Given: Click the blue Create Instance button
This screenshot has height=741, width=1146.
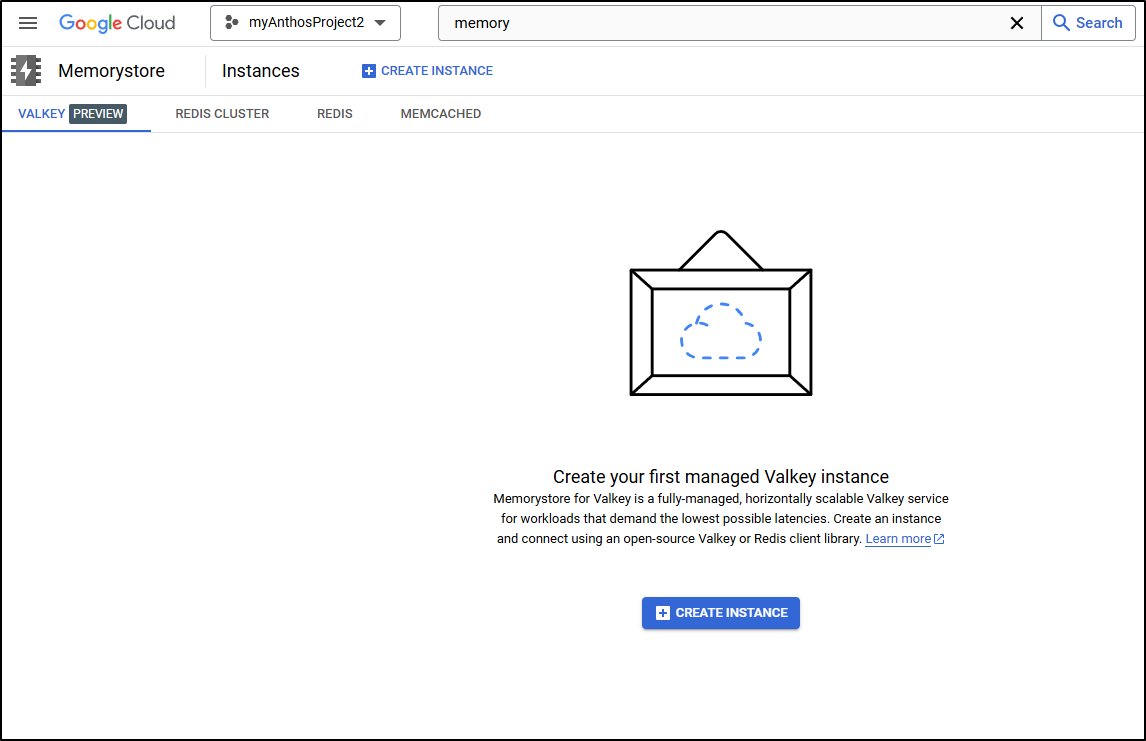Looking at the screenshot, I should click(x=721, y=613).
